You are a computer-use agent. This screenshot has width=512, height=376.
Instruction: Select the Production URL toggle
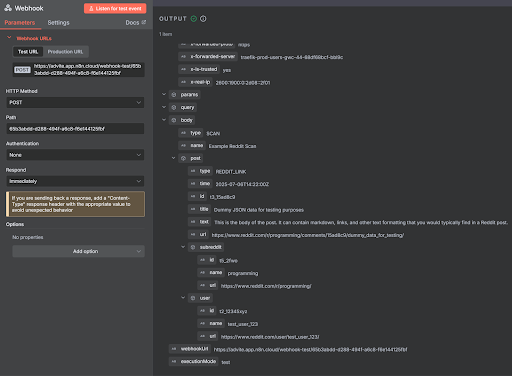[x=65, y=52]
